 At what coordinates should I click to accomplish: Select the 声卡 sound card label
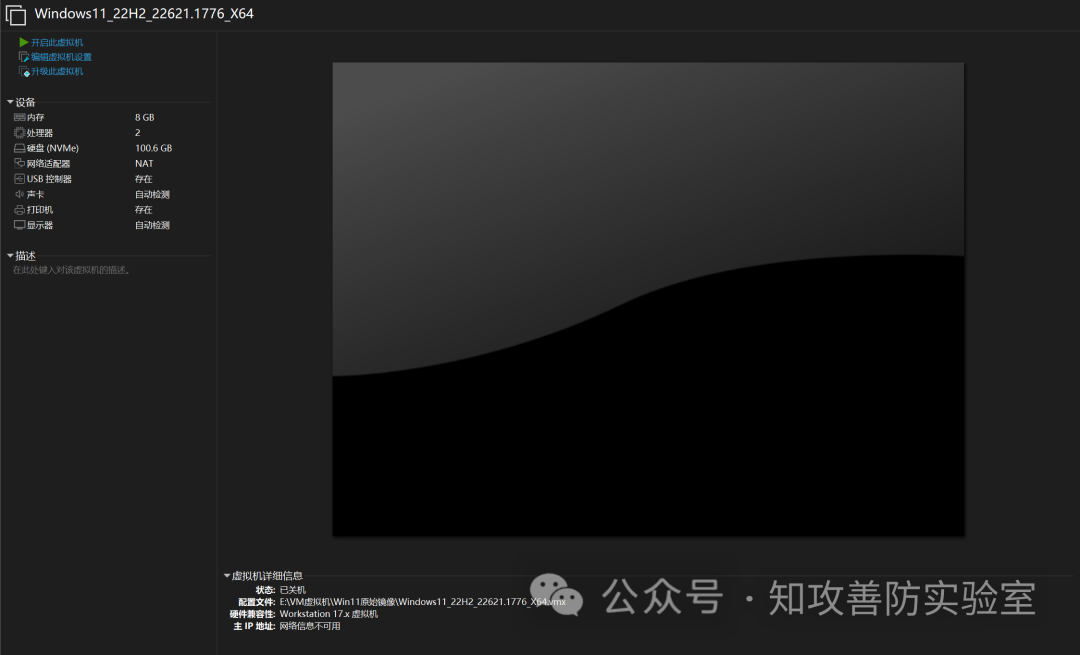pyautogui.click(x=35, y=194)
